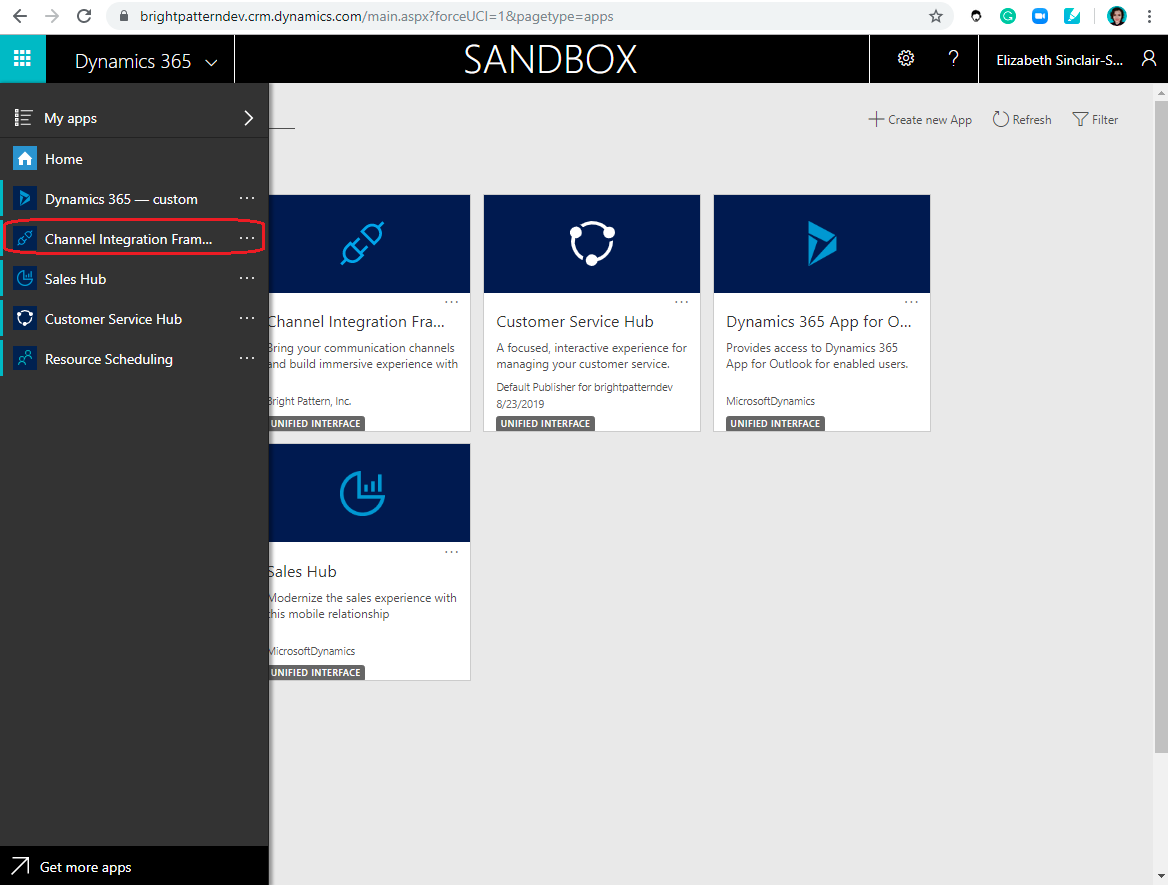
Task: Open Customer Service Hub tile image
Action: 591,244
